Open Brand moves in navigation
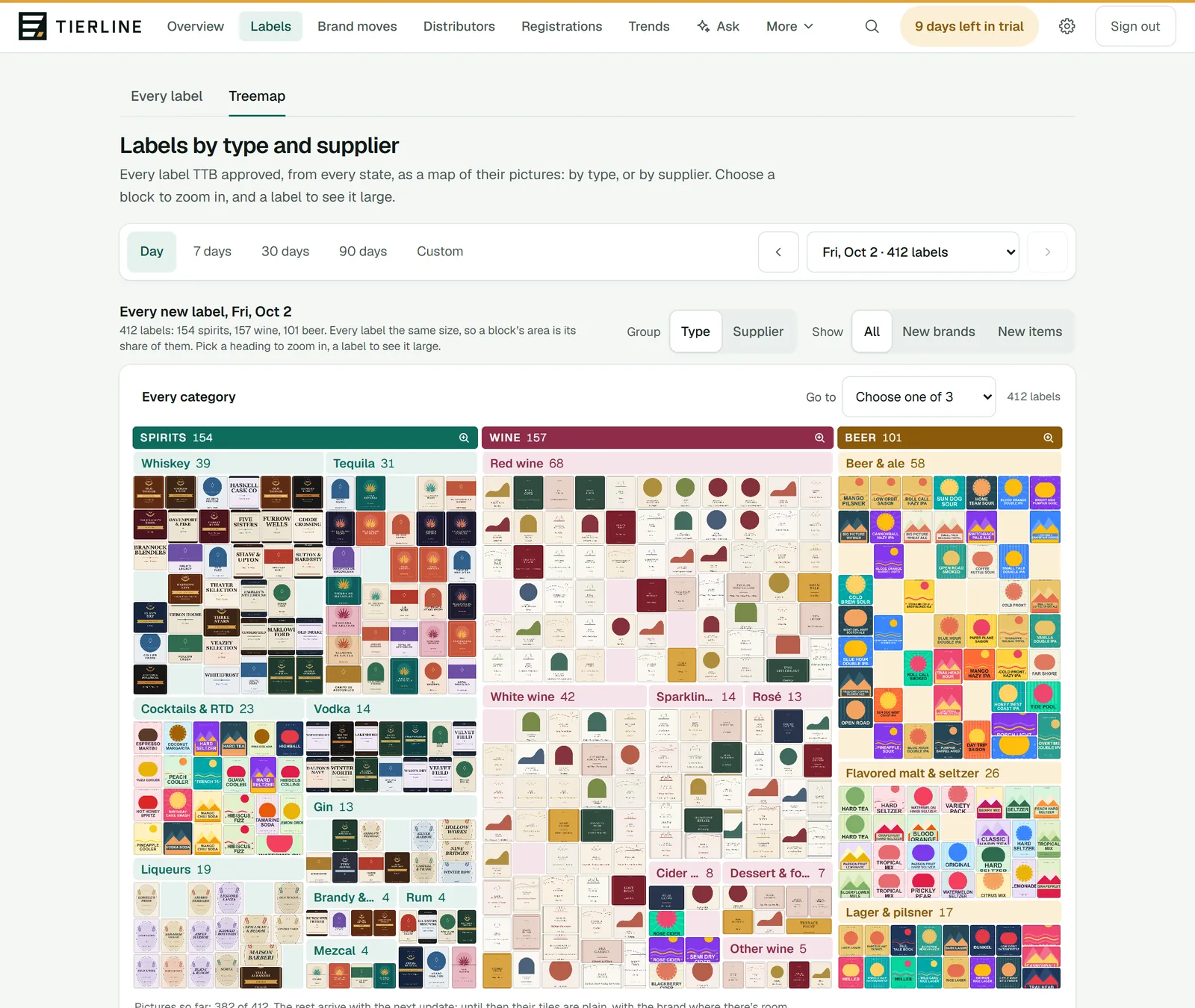The width and height of the screenshot is (1195, 1008). click(x=357, y=26)
